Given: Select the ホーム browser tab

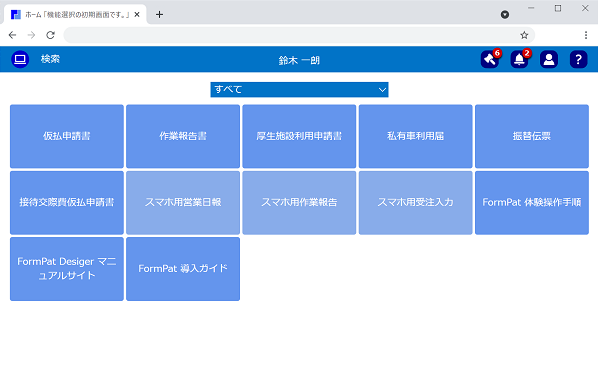Looking at the screenshot, I should pos(75,14).
